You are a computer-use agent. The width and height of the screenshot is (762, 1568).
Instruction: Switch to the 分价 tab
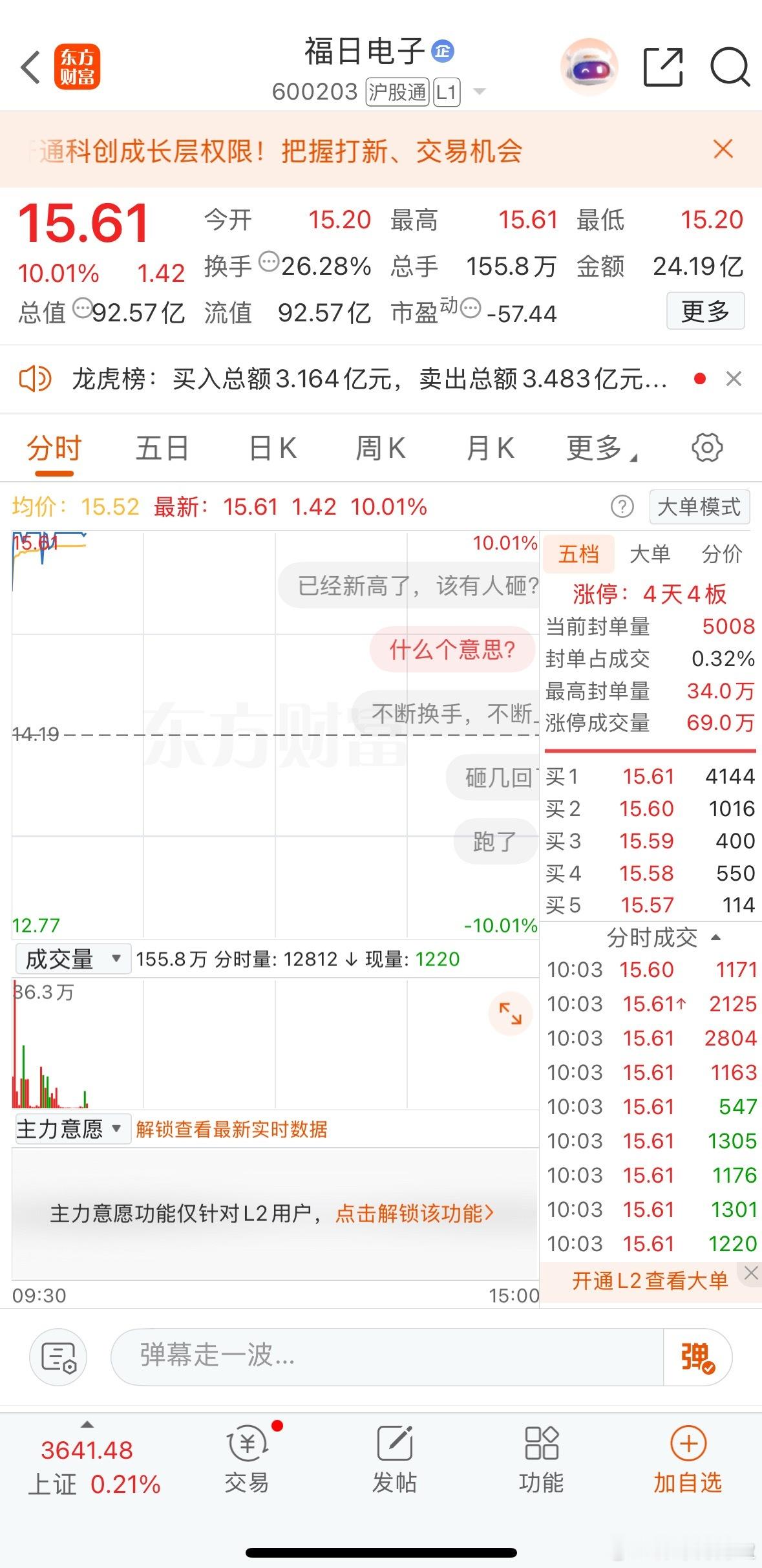pos(722,554)
